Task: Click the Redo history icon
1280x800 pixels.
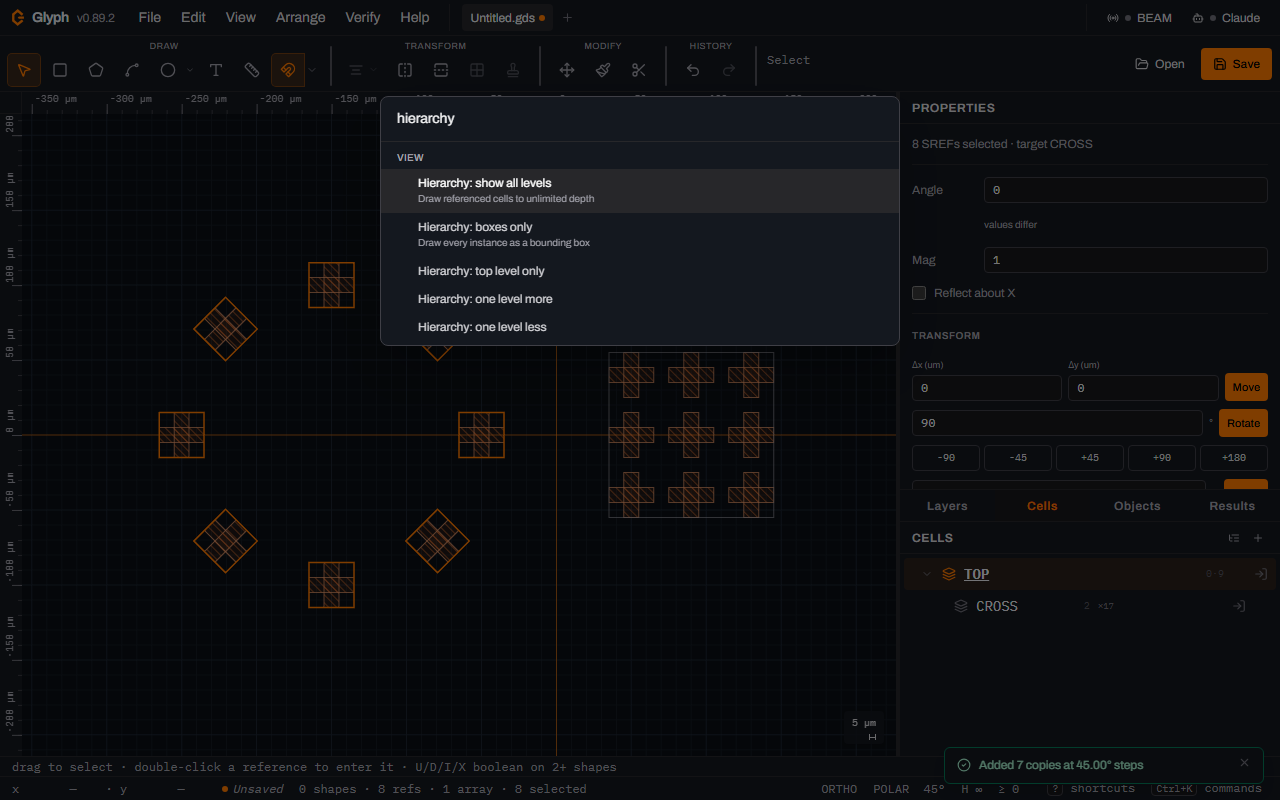Action: pyautogui.click(x=729, y=70)
